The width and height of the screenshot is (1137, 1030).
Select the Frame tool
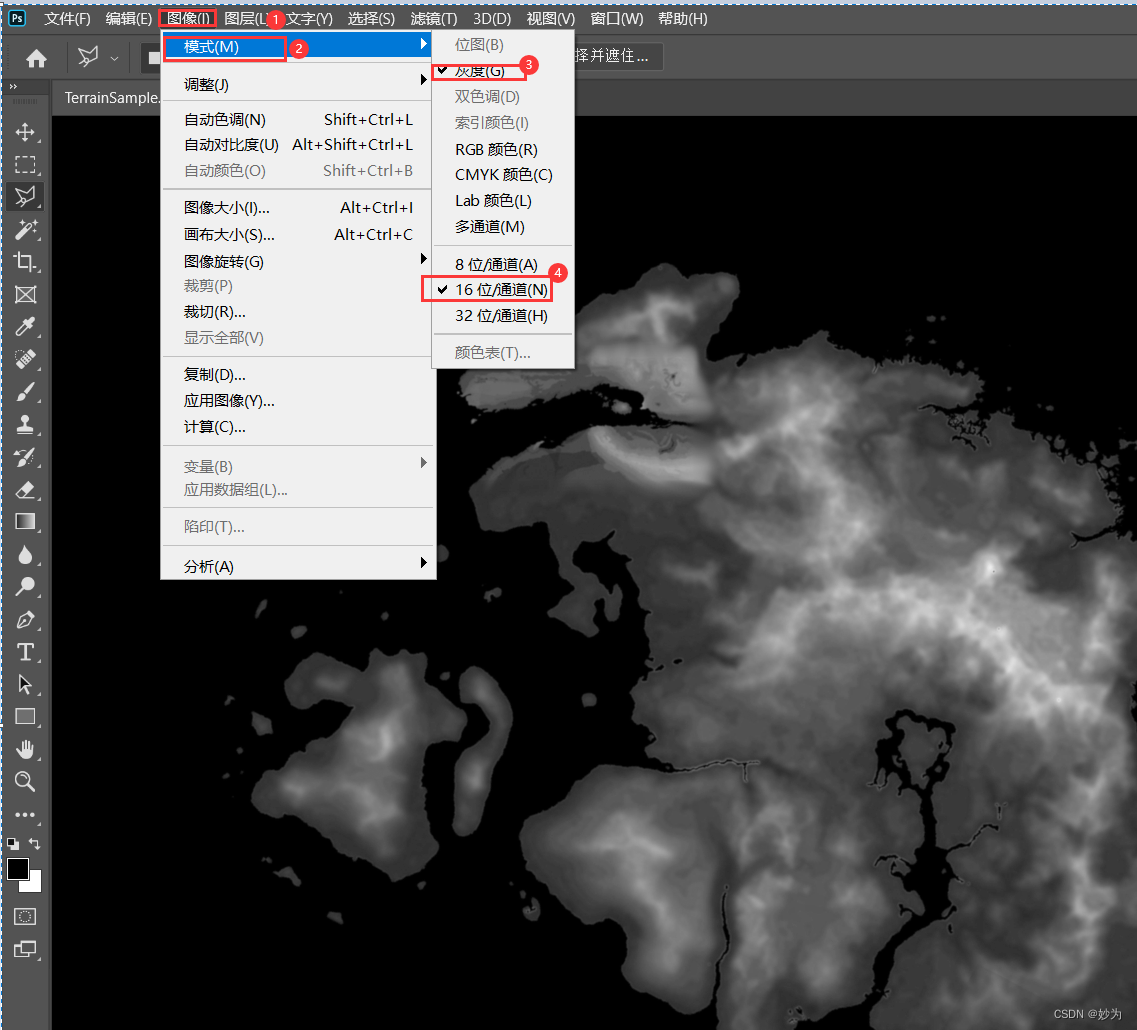pos(25,294)
